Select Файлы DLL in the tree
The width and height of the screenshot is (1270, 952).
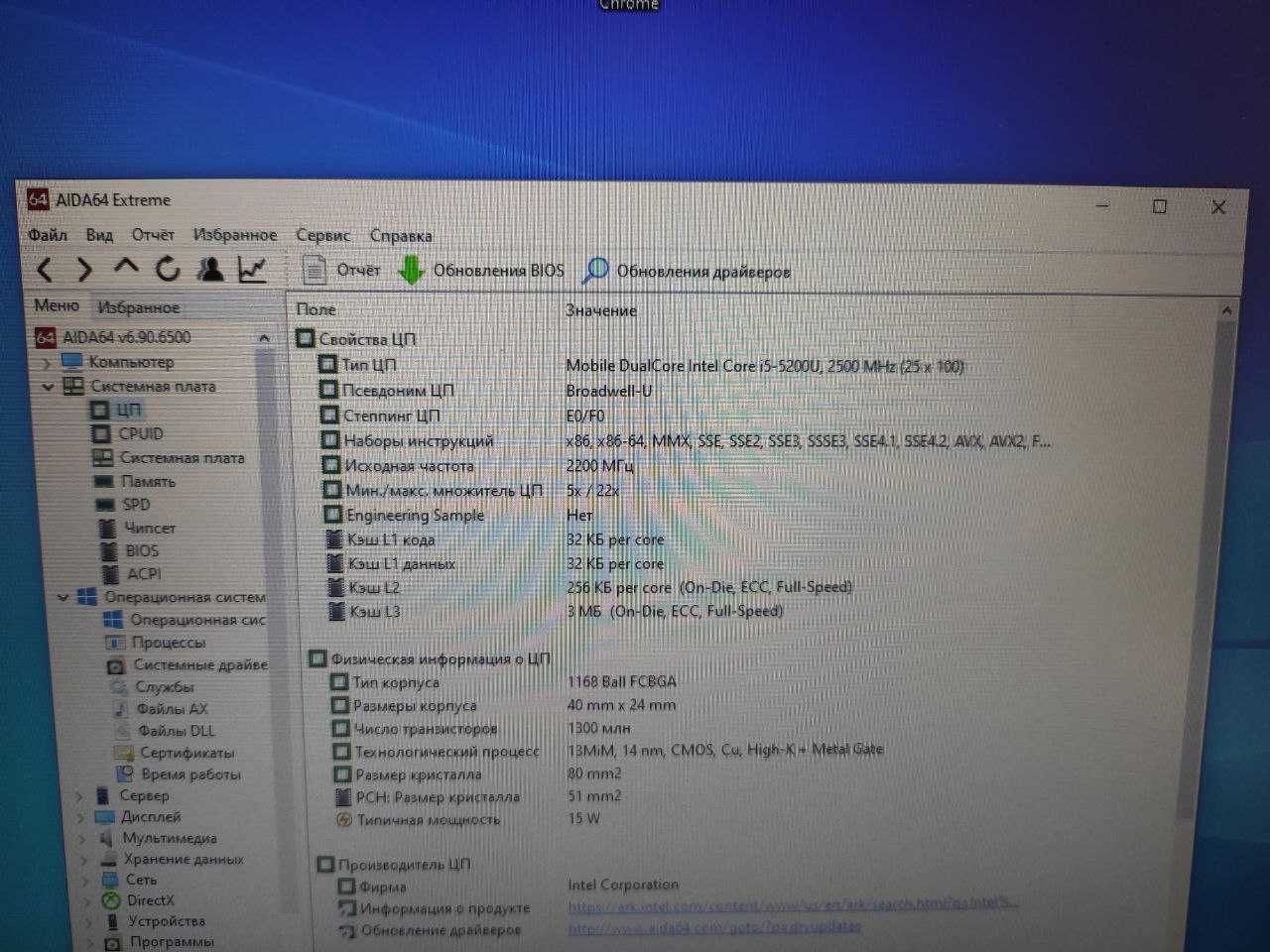[165, 731]
